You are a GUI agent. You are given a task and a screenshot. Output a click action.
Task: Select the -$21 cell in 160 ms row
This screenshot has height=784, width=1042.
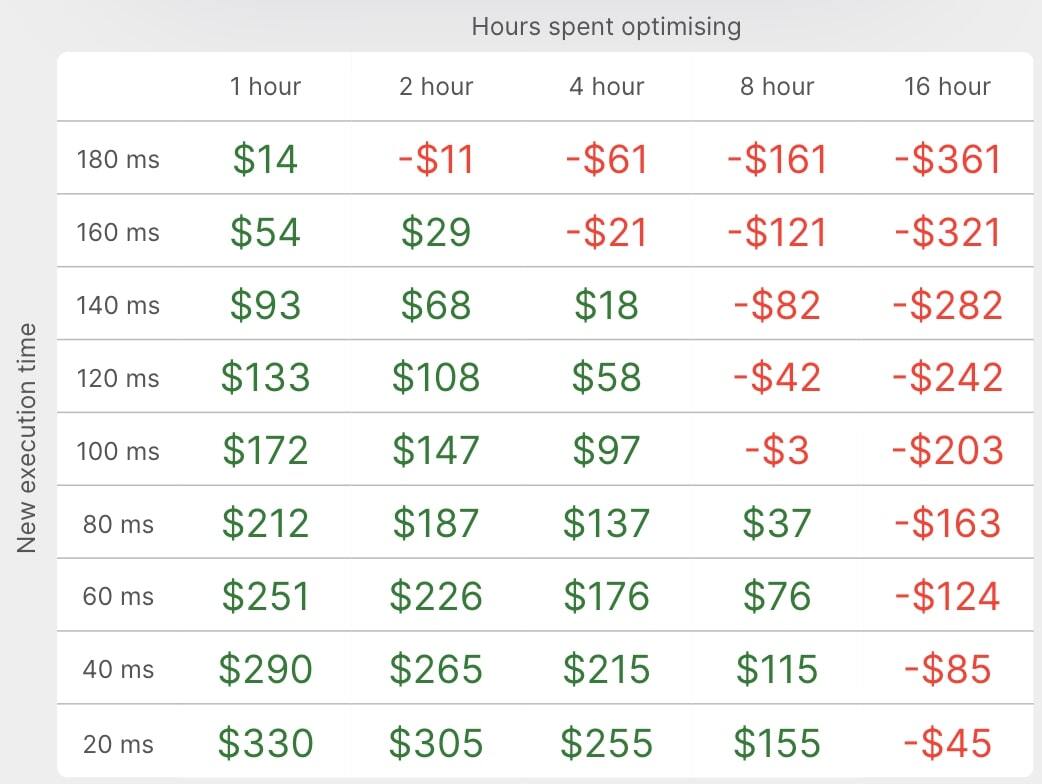click(x=606, y=233)
